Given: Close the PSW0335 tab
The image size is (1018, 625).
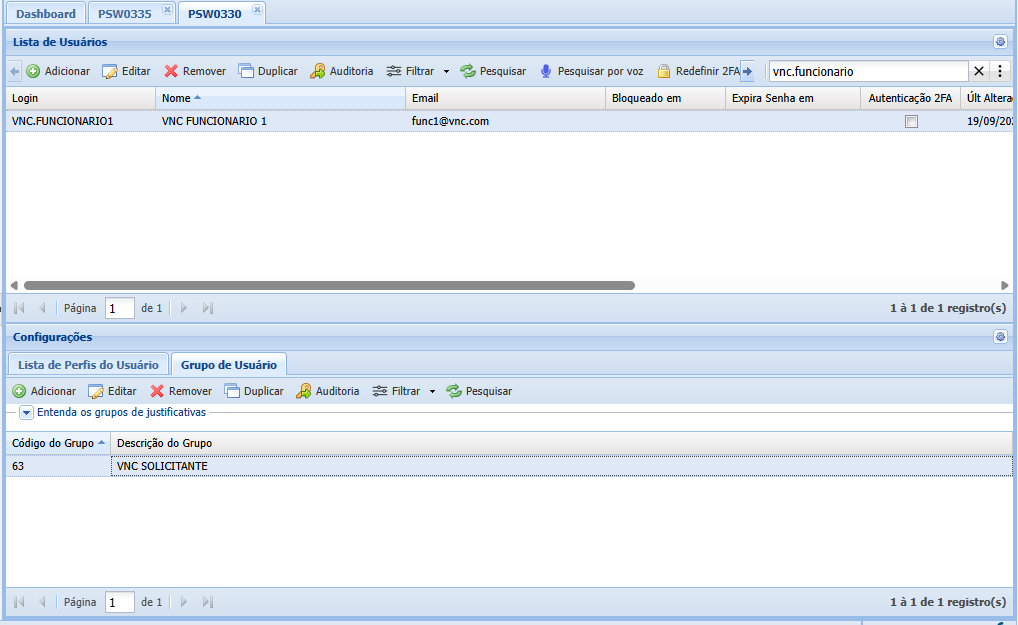Looking at the screenshot, I should click(167, 10).
